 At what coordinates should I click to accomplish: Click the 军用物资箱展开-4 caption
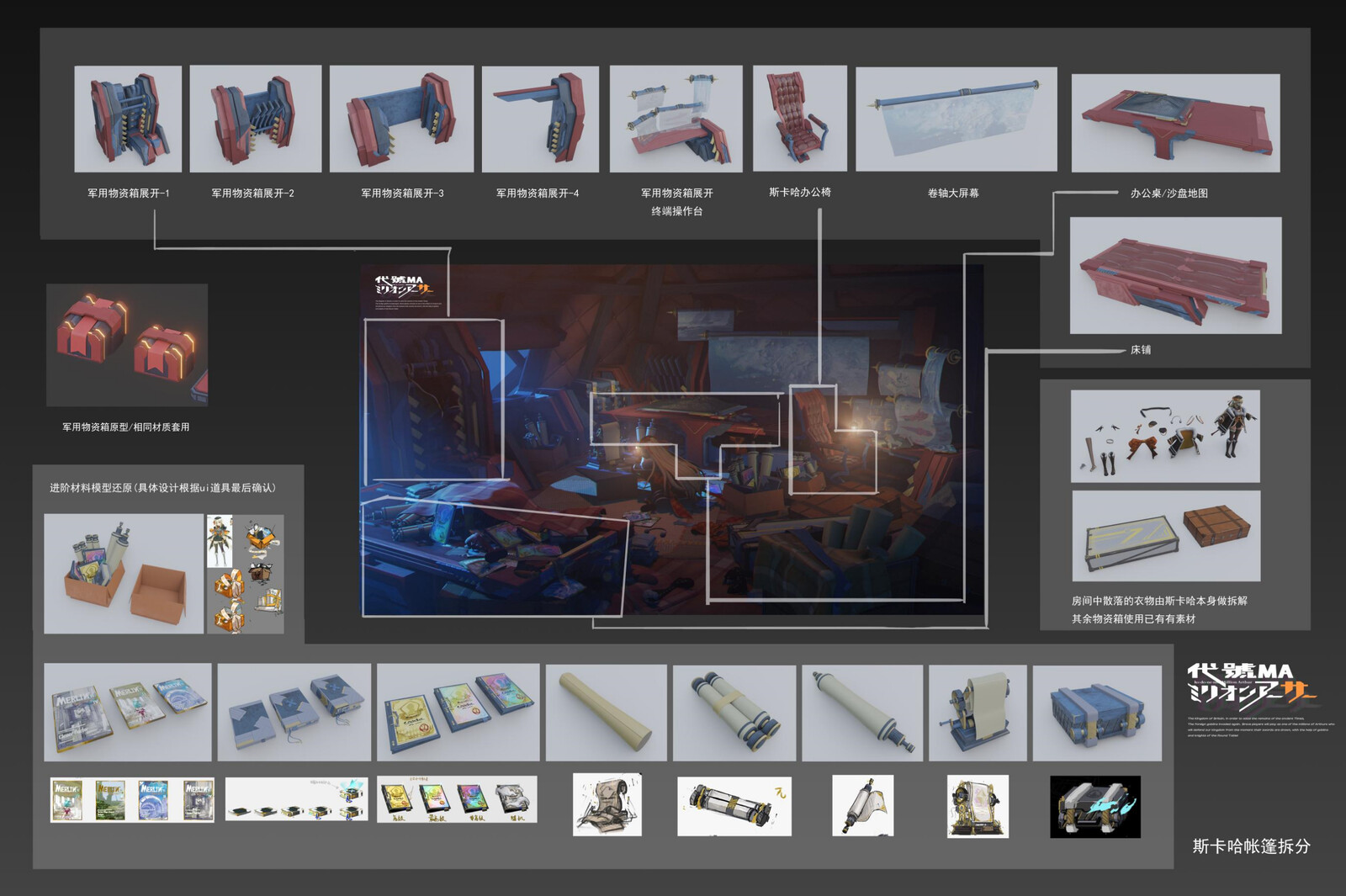[x=538, y=193]
